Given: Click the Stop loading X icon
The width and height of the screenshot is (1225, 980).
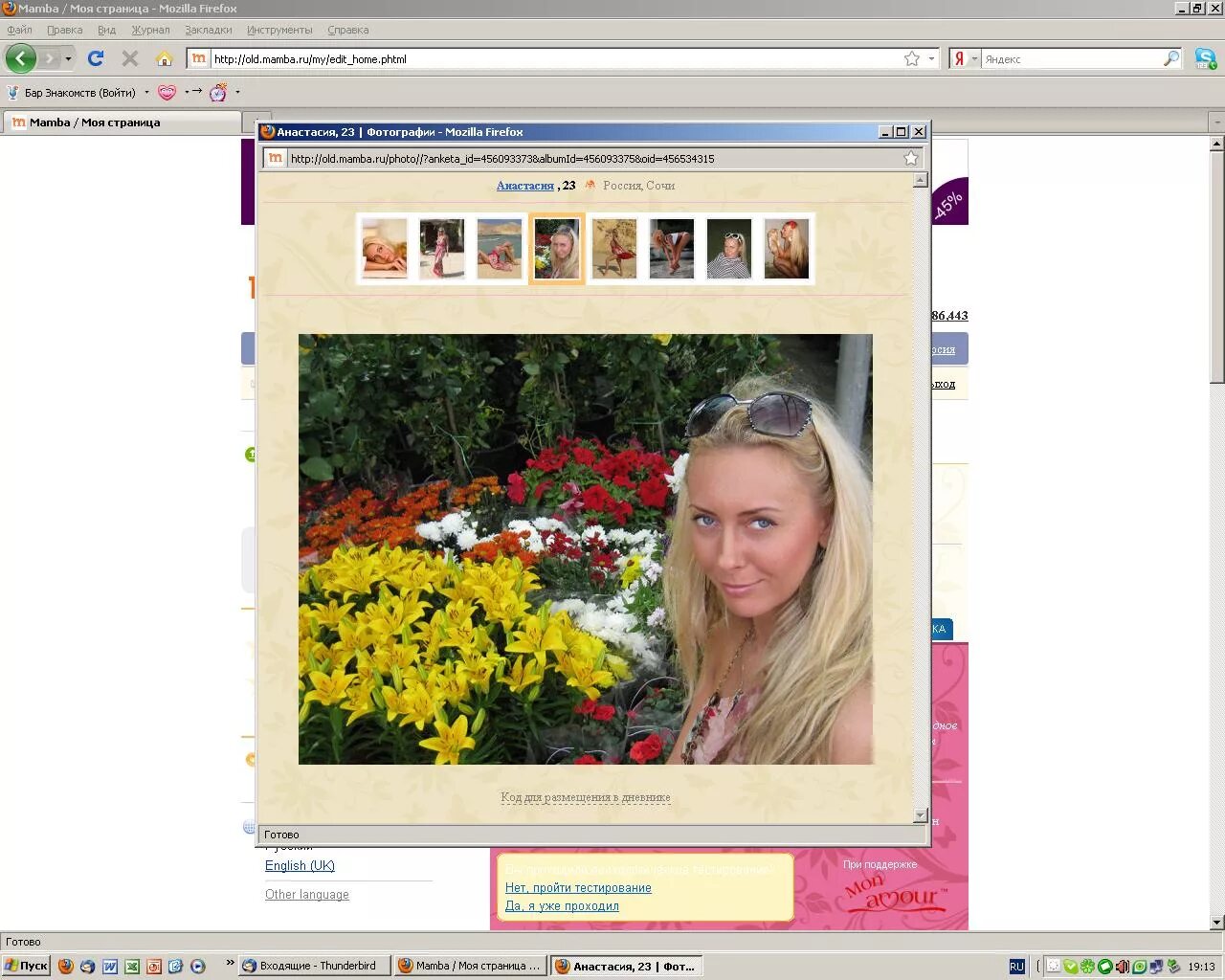Looking at the screenshot, I should 130,58.
